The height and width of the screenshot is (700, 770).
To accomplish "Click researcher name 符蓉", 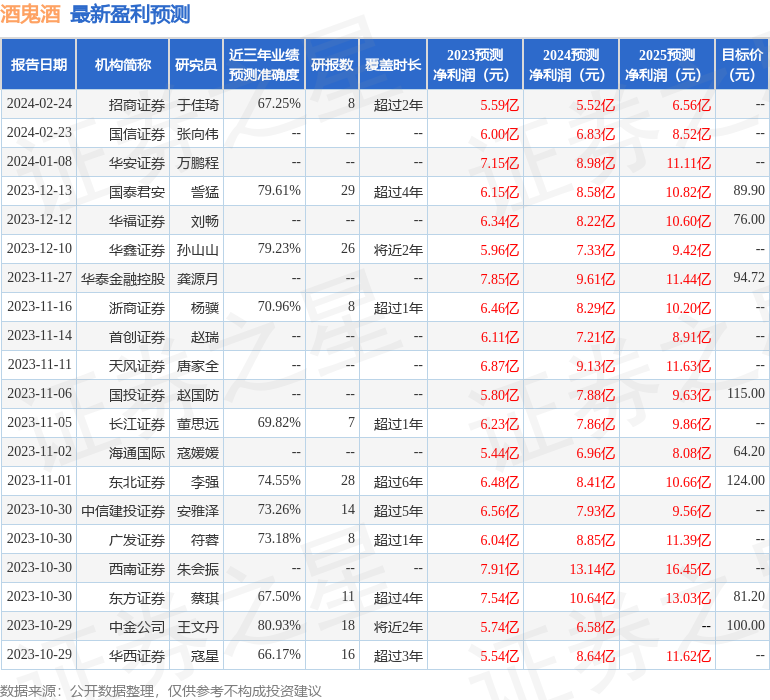I will (x=205, y=539).
